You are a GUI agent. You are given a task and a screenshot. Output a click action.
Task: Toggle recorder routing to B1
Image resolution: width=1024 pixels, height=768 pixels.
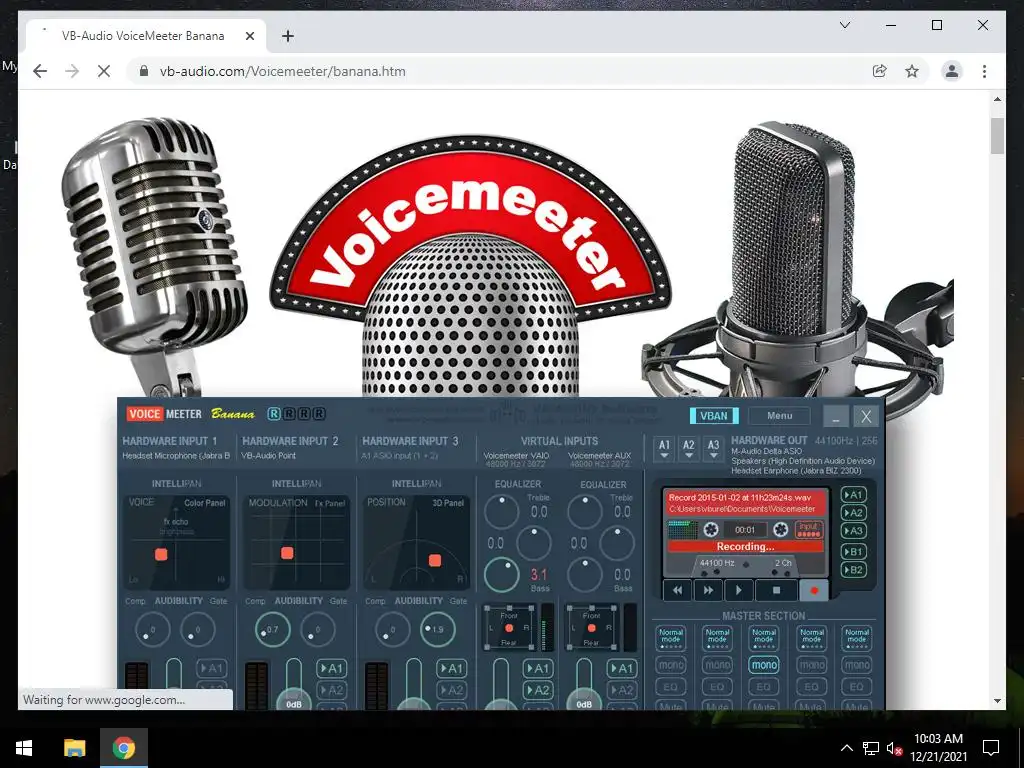click(x=854, y=551)
